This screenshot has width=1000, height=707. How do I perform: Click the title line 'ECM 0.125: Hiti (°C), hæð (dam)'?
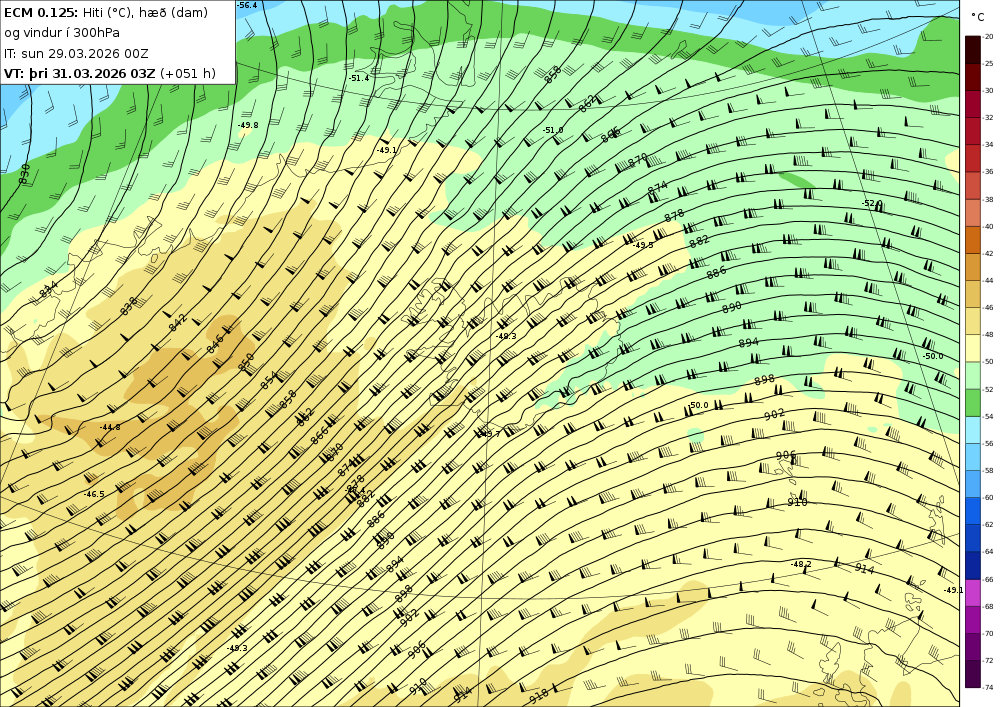click(106, 12)
